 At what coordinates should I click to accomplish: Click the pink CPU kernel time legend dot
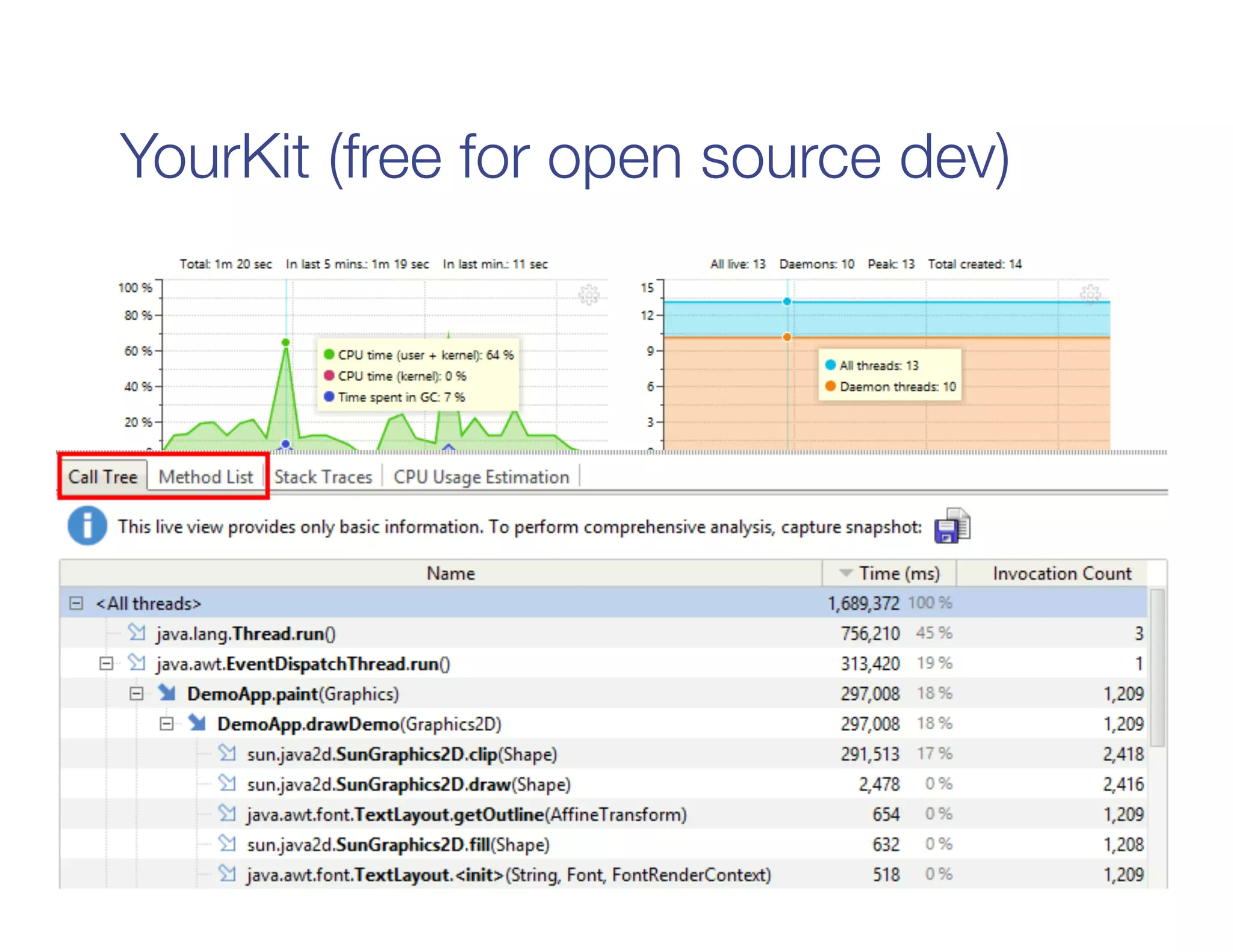point(329,376)
